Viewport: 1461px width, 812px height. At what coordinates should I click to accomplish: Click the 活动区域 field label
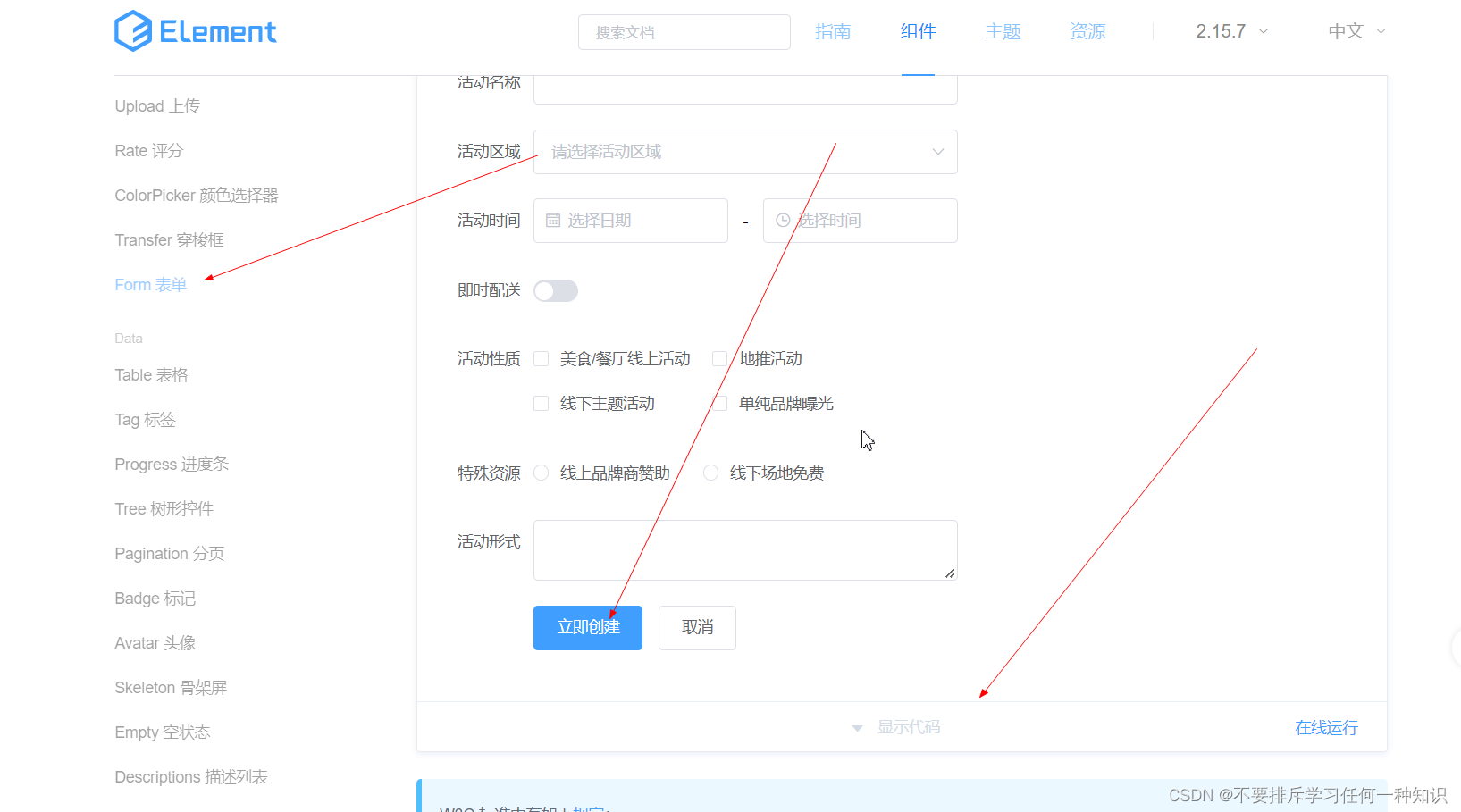tap(489, 152)
